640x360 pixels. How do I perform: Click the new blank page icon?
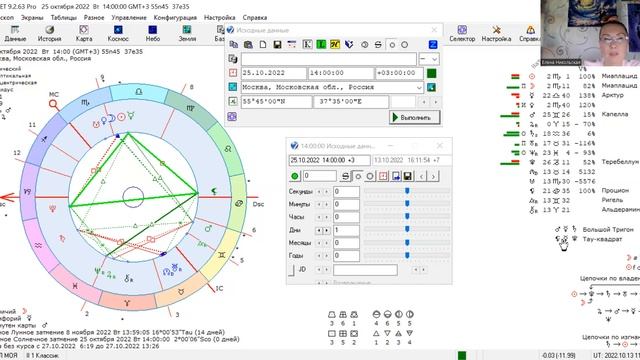click(x=262, y=44)
